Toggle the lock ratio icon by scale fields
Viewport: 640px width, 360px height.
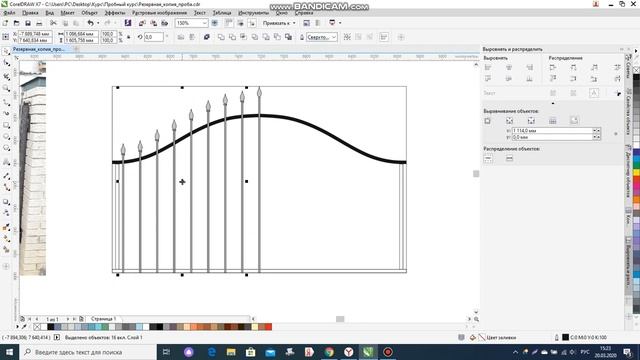click(x=129, y=37)
